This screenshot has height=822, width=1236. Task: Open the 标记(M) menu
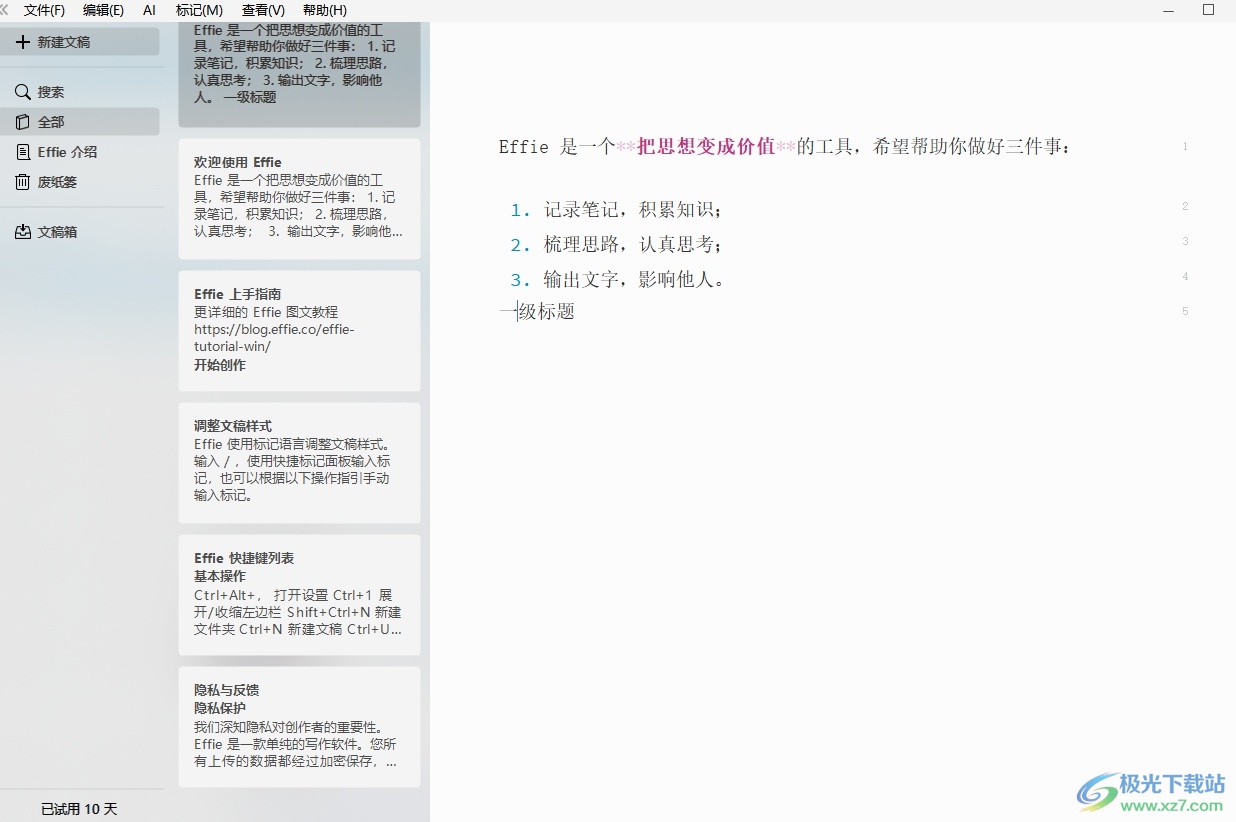(199, 10)
